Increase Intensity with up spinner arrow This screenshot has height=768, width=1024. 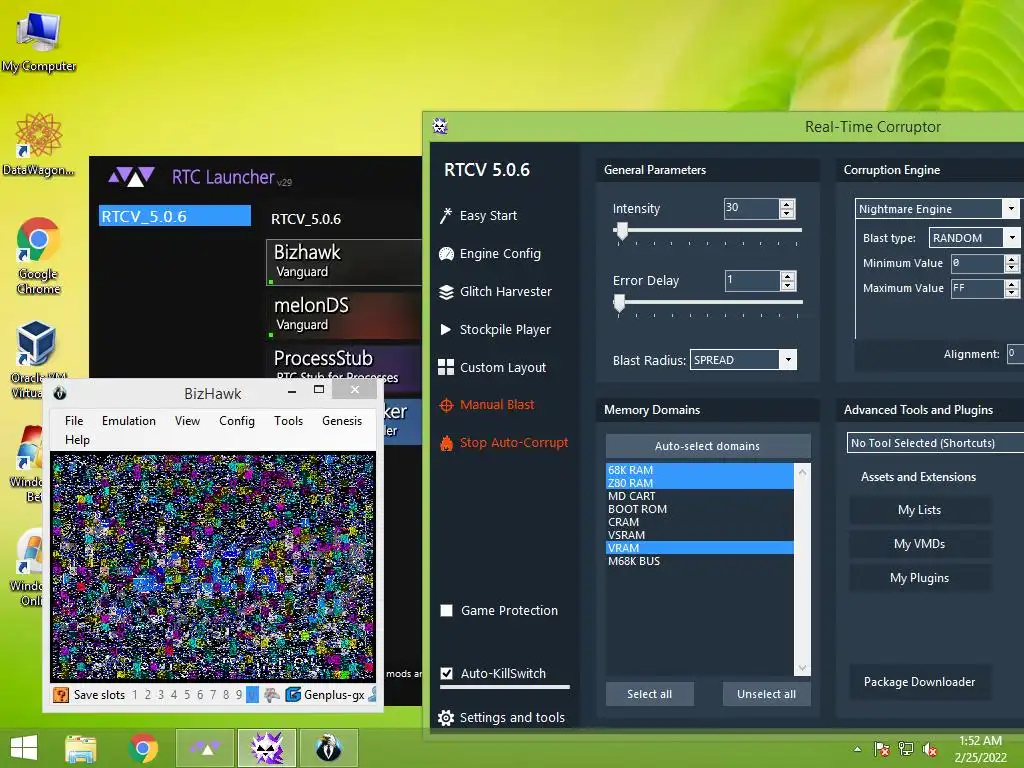788,204
